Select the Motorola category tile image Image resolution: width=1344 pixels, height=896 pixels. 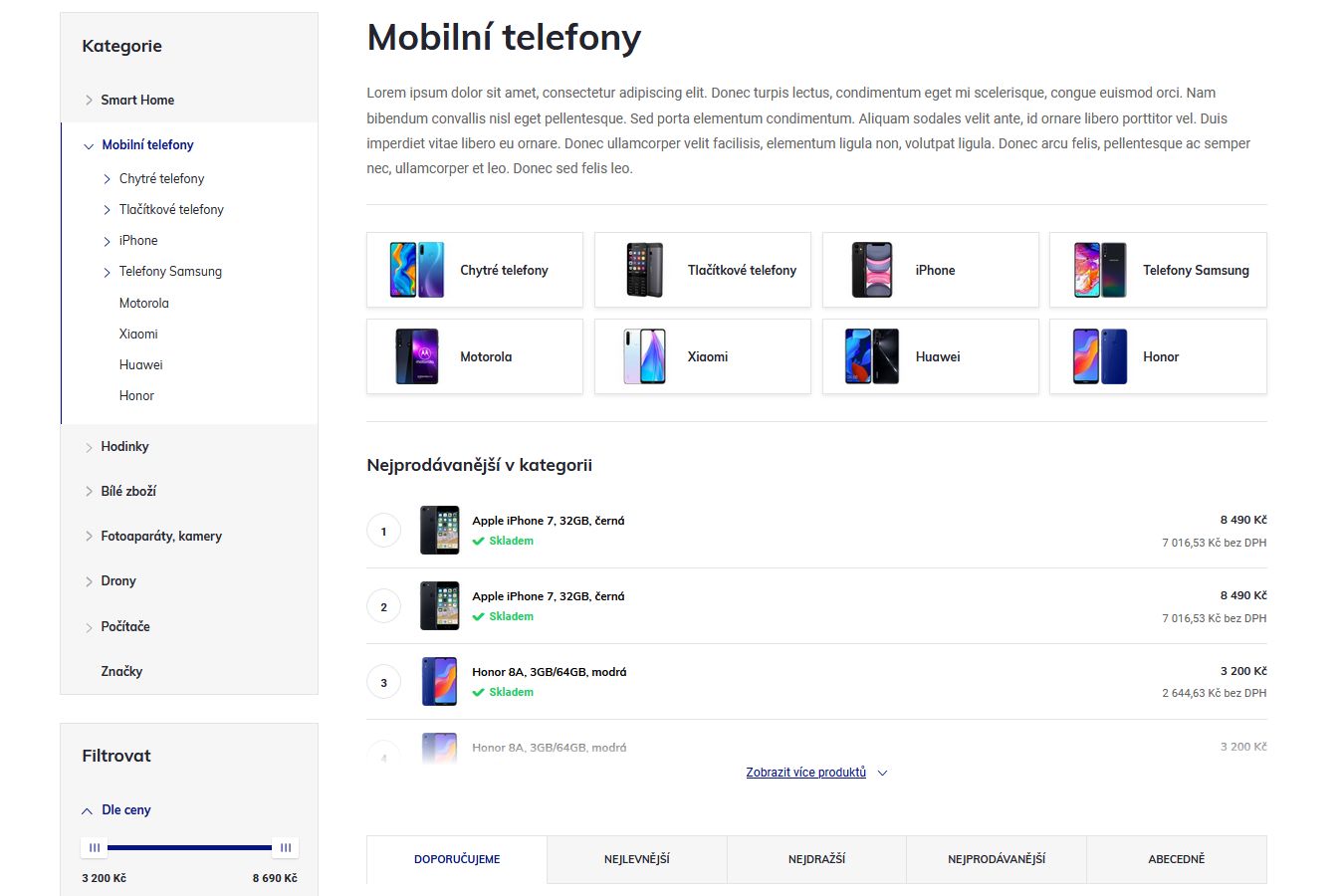[x=416, y=356]
